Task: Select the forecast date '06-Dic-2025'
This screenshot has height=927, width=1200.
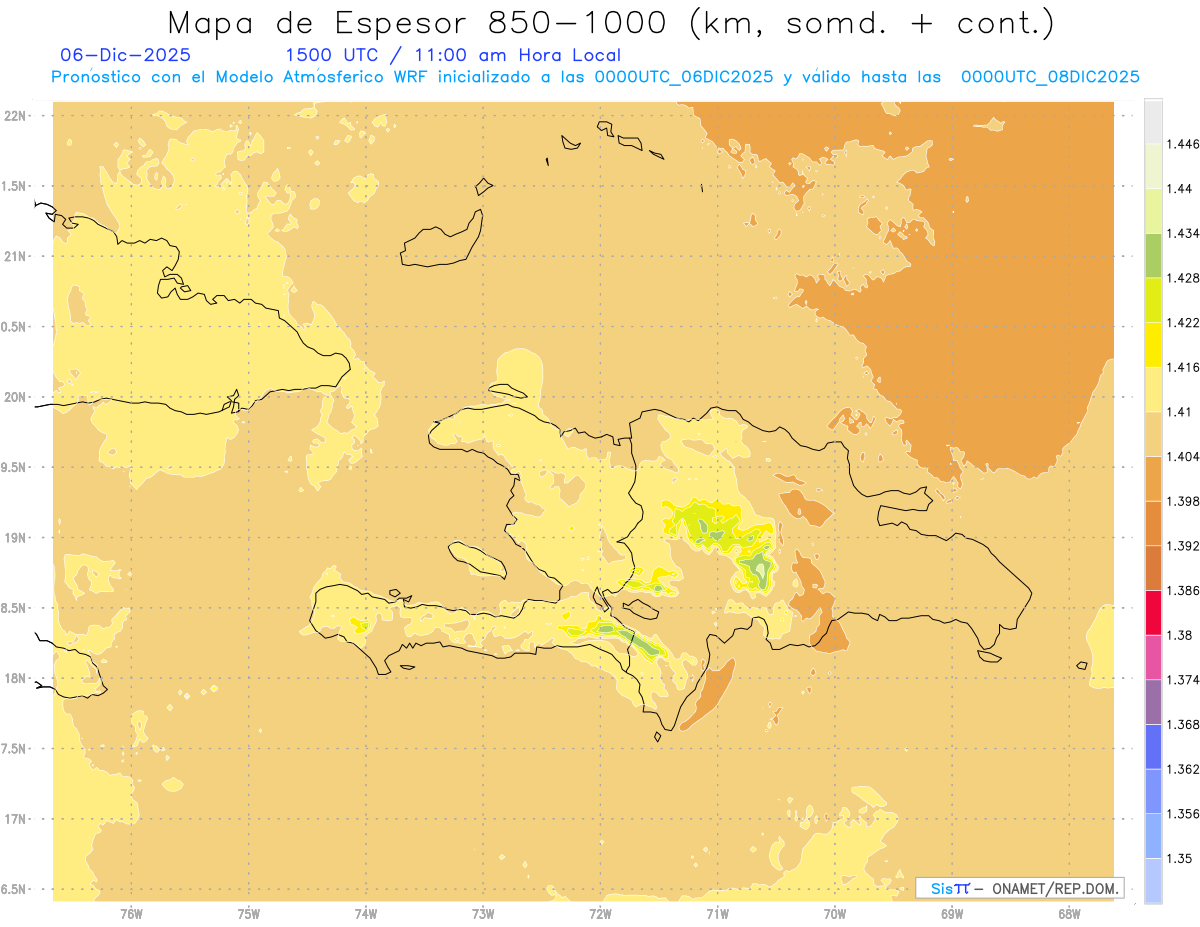Action: 126,55
